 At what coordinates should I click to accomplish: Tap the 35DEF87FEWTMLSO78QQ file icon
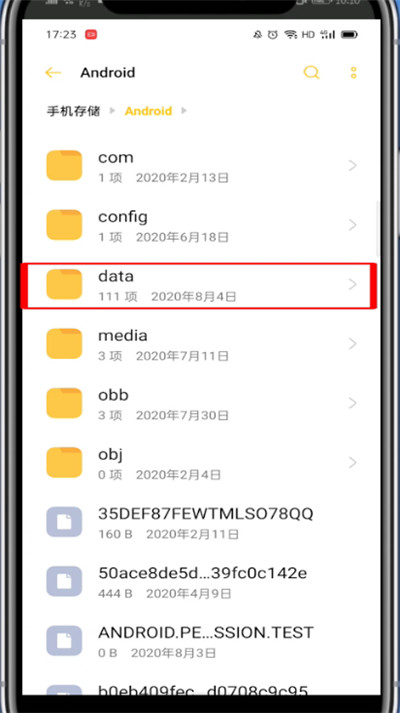click(x=64, y=522)
